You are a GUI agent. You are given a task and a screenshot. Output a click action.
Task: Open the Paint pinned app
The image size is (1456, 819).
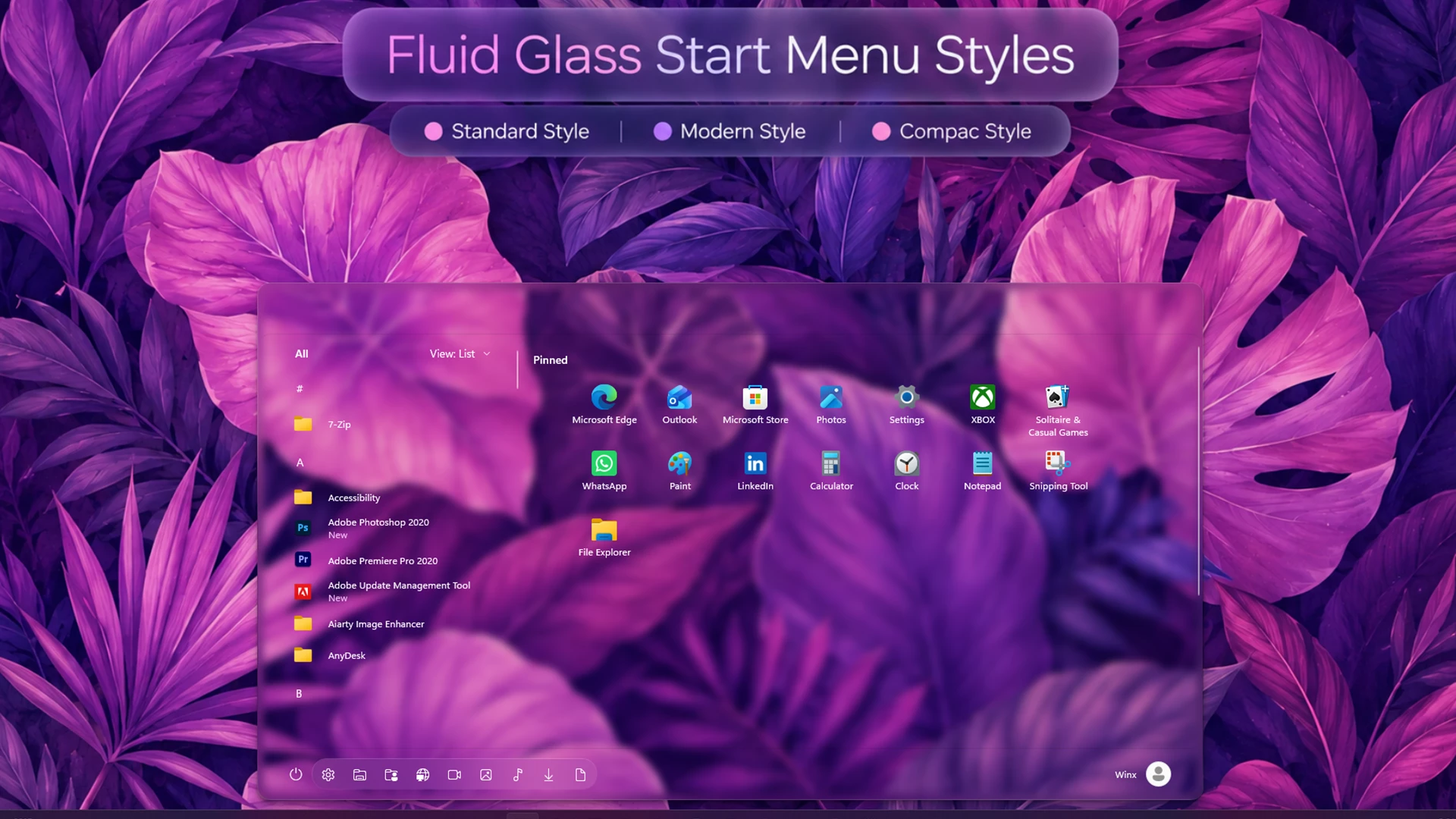pyautogui.click(x=679, y=472)
